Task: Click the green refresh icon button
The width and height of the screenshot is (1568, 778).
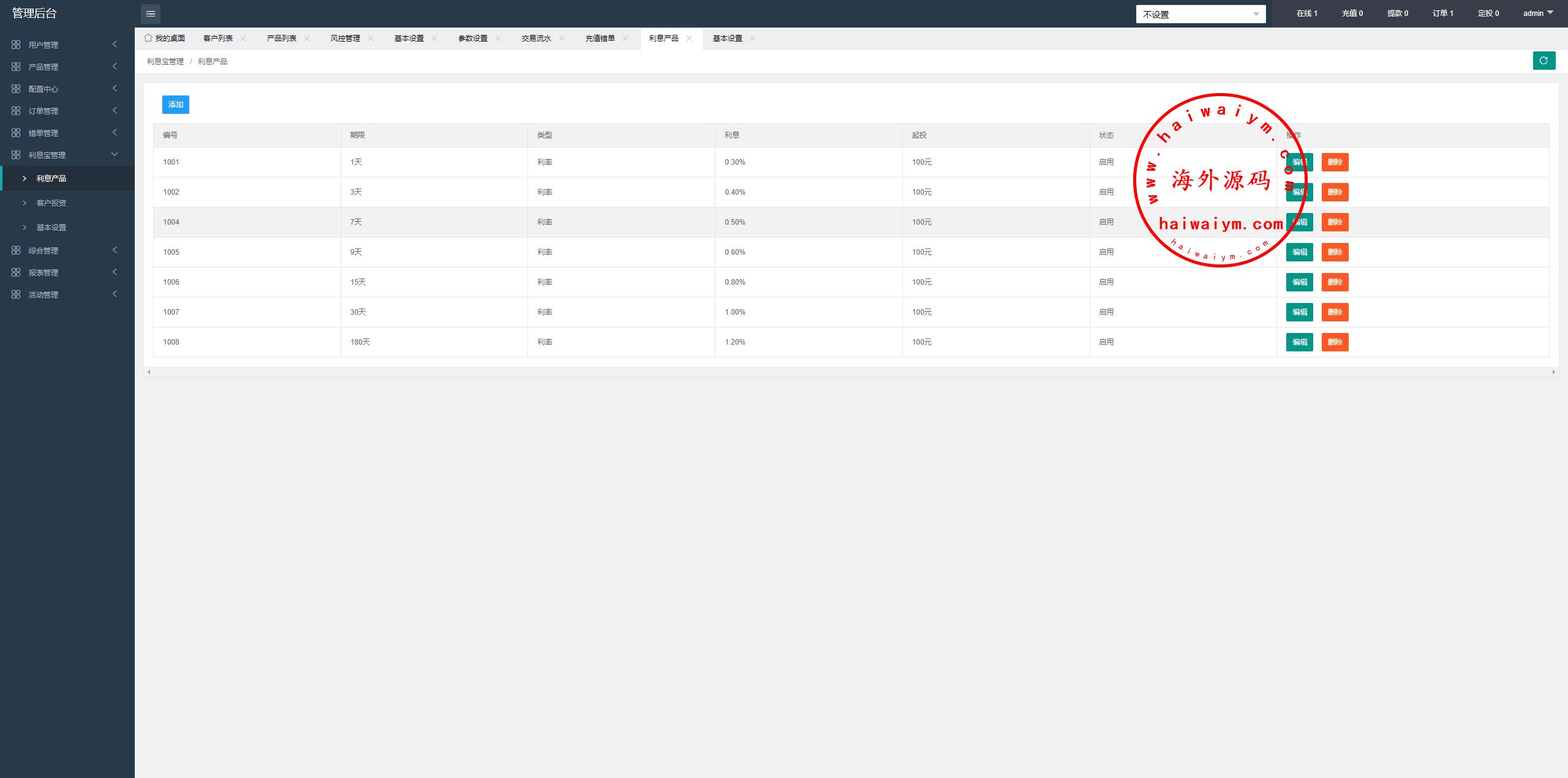Action: coord(1543,61)
